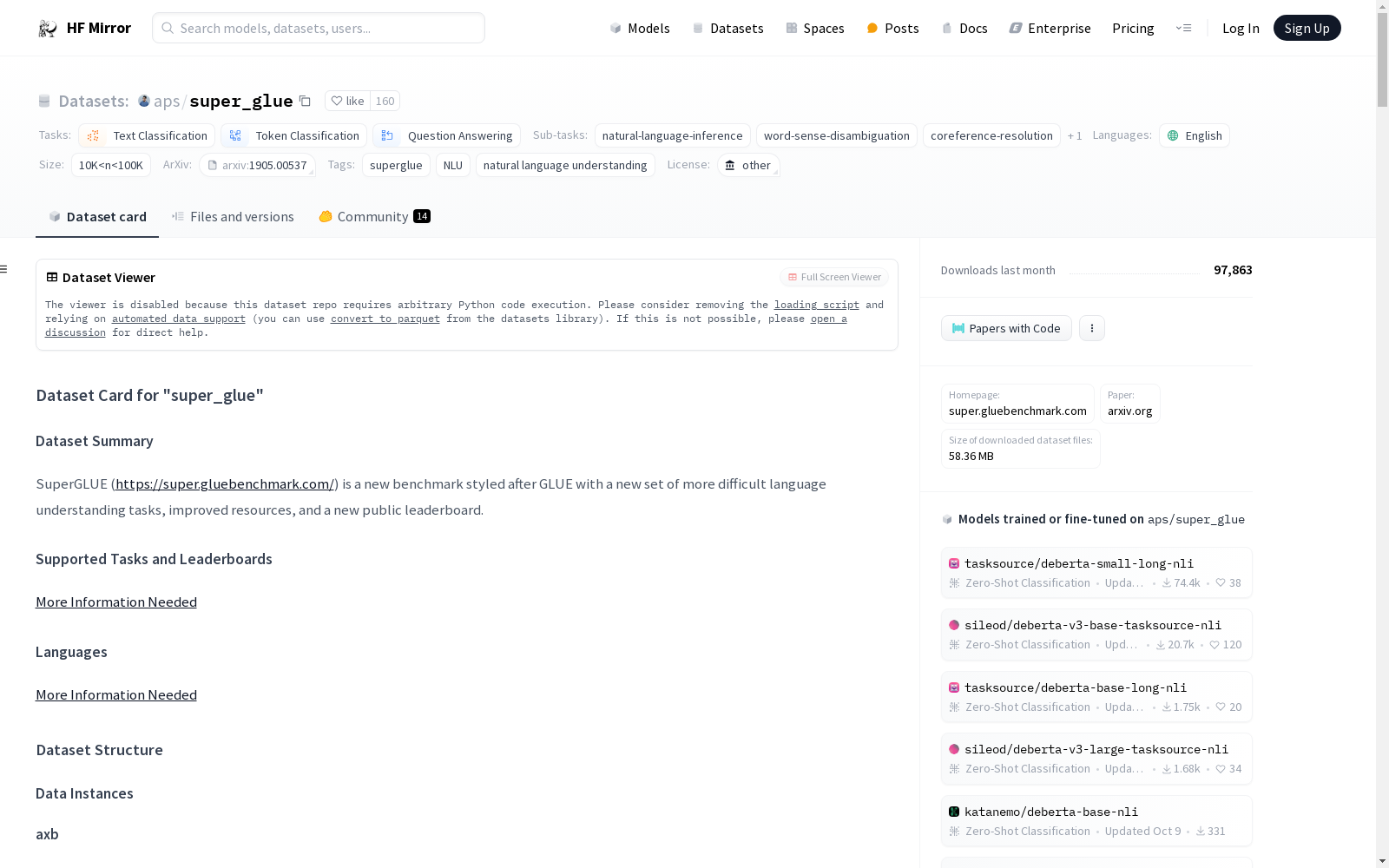The image size is (1389, 868).
Task: Click natural language understanding tag
Action: (565, 165)
